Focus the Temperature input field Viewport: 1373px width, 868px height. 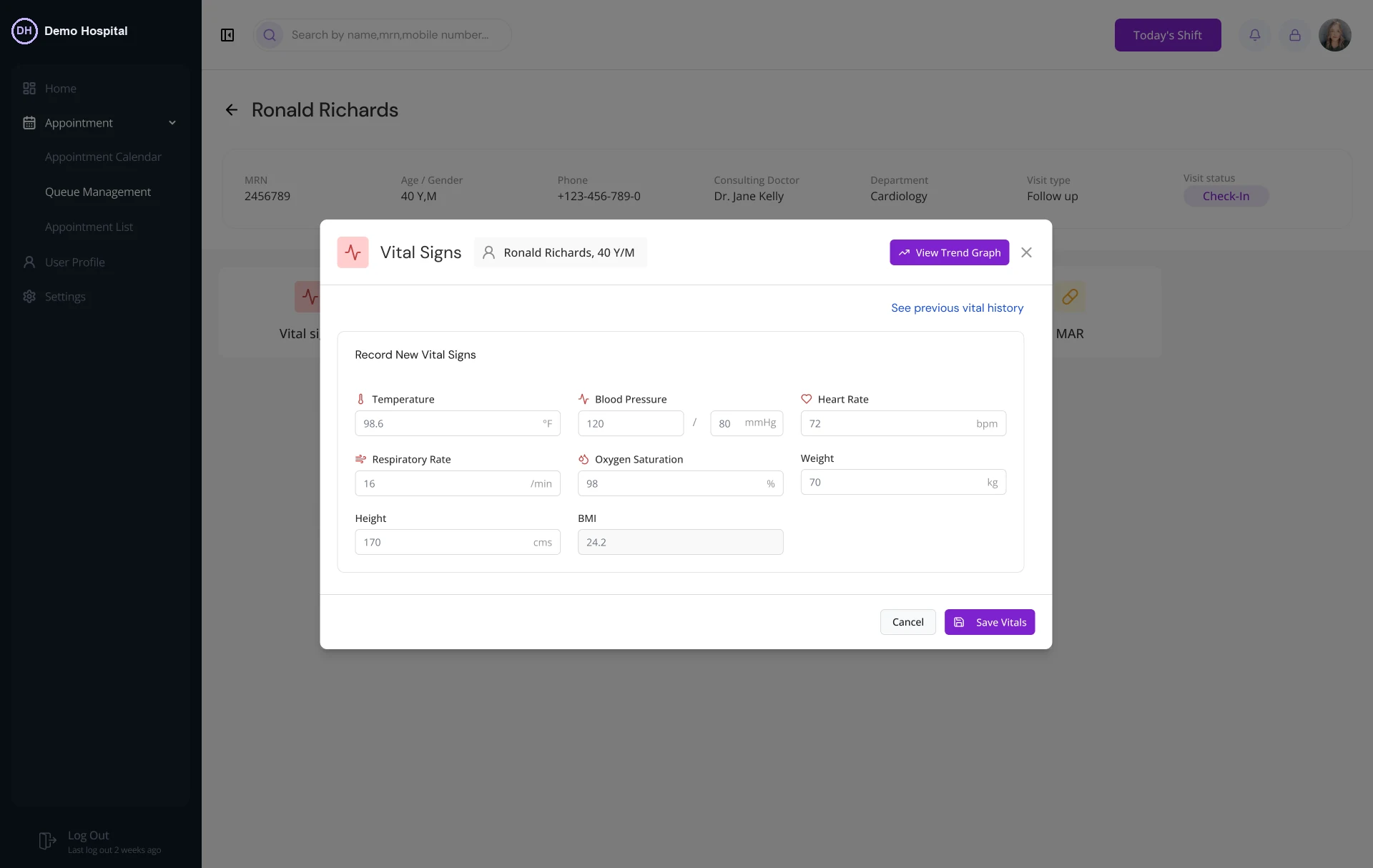457,423
